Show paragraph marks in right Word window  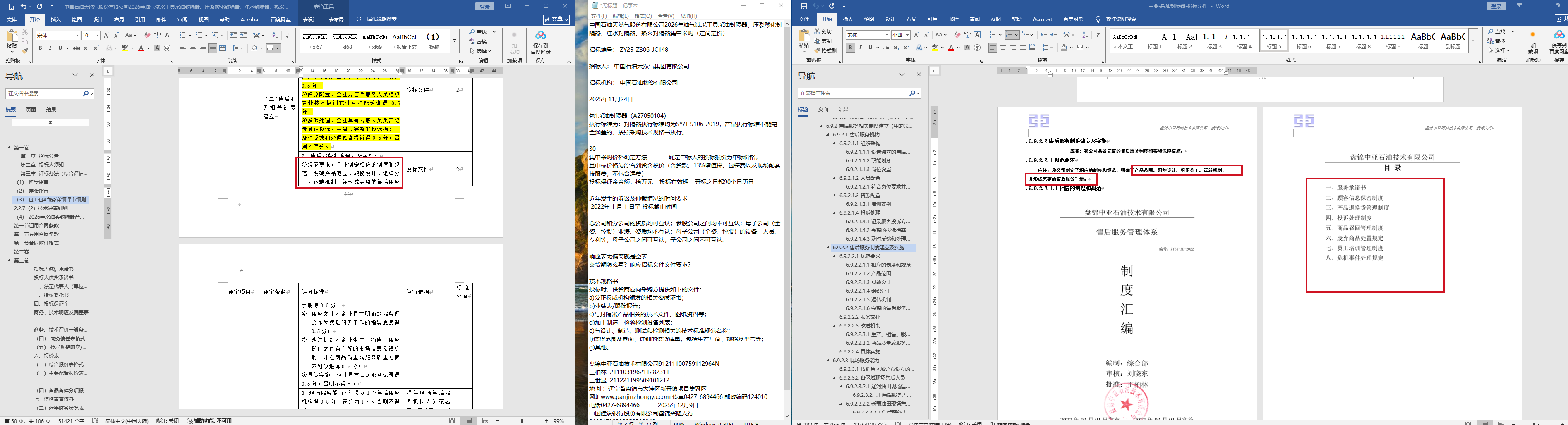pos(1098,35)
